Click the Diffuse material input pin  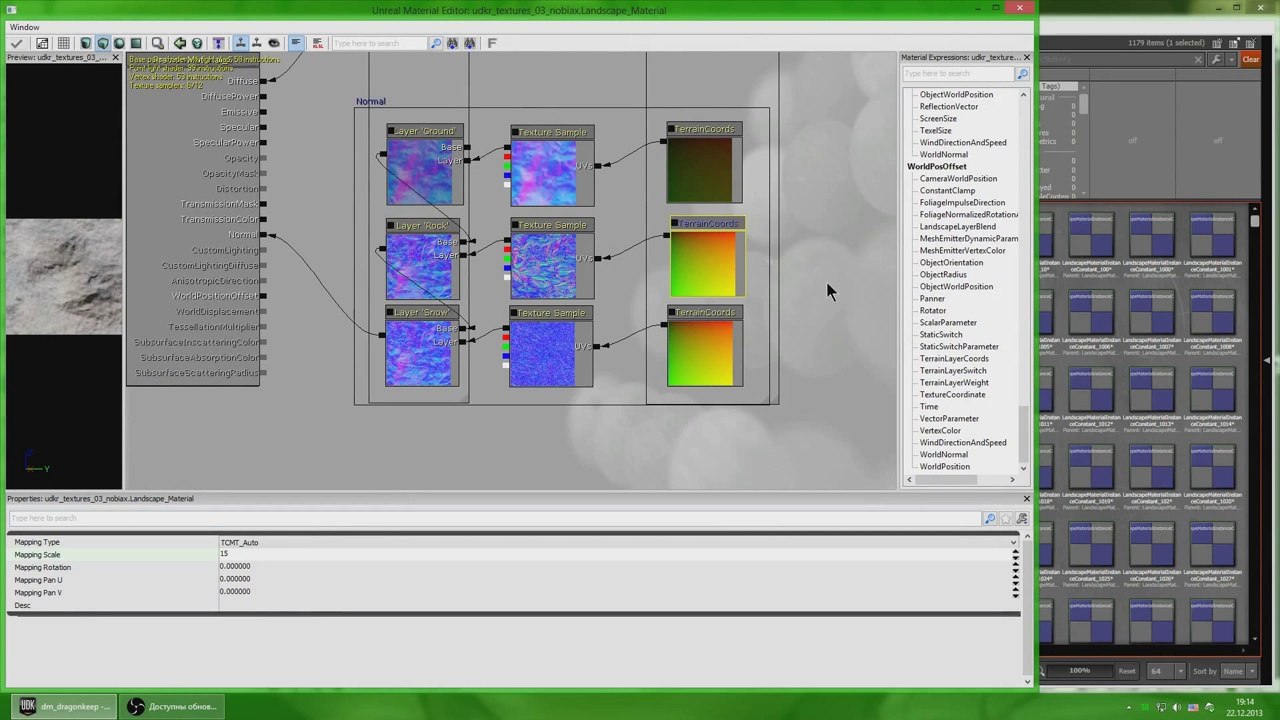click(x=263, y=81)
